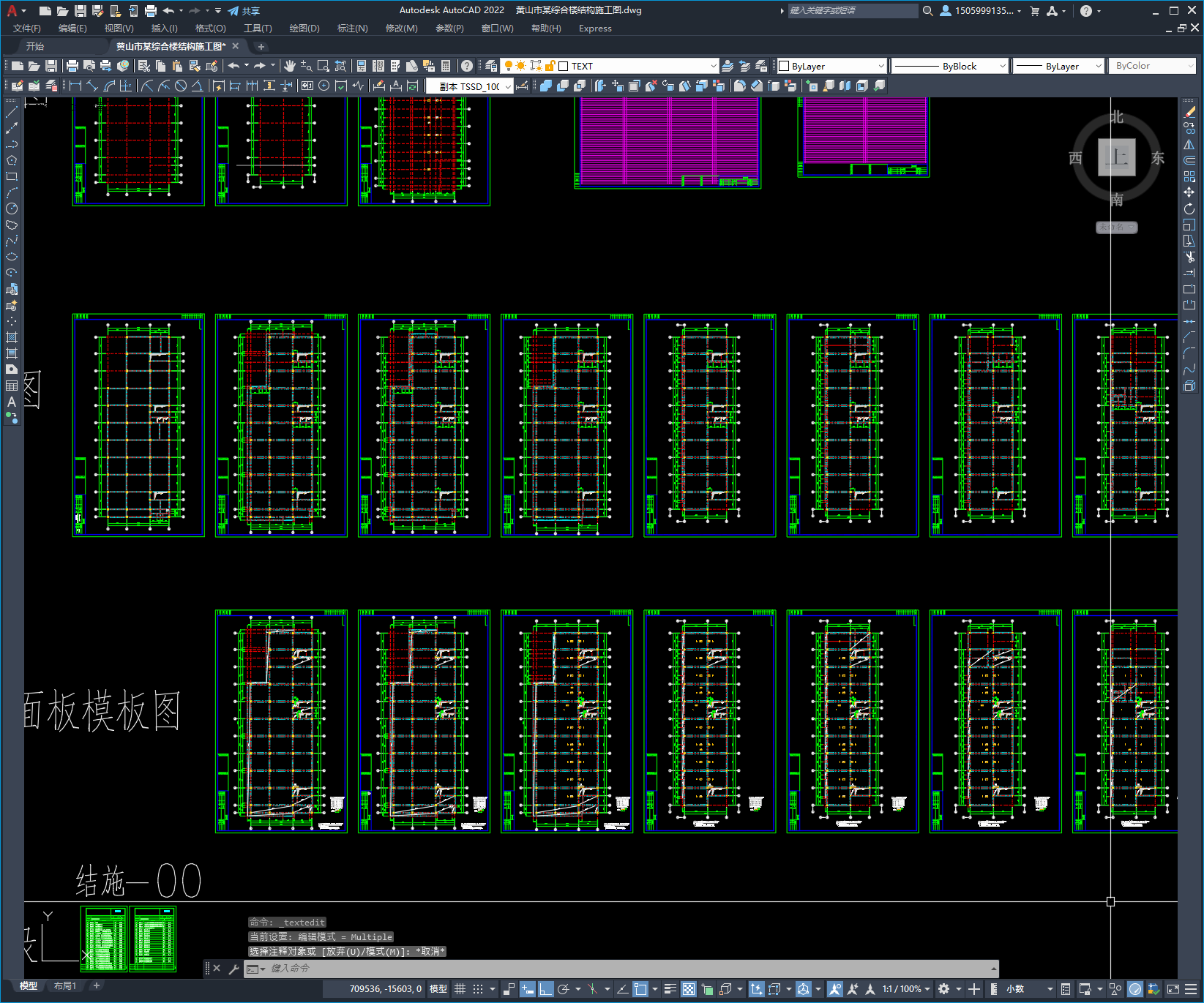
Task: Open the AutoCAD application menu logo
Action: click(12, 10)
